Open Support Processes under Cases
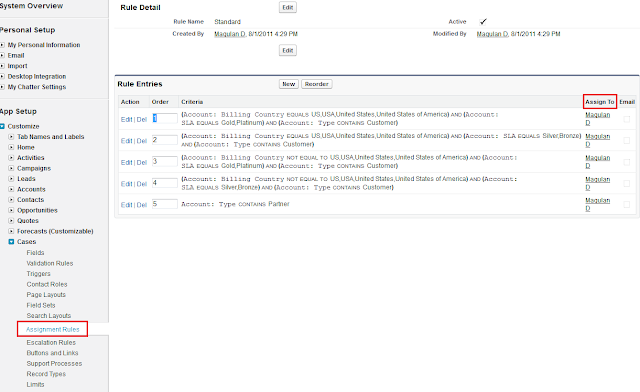 coord(54,363)
